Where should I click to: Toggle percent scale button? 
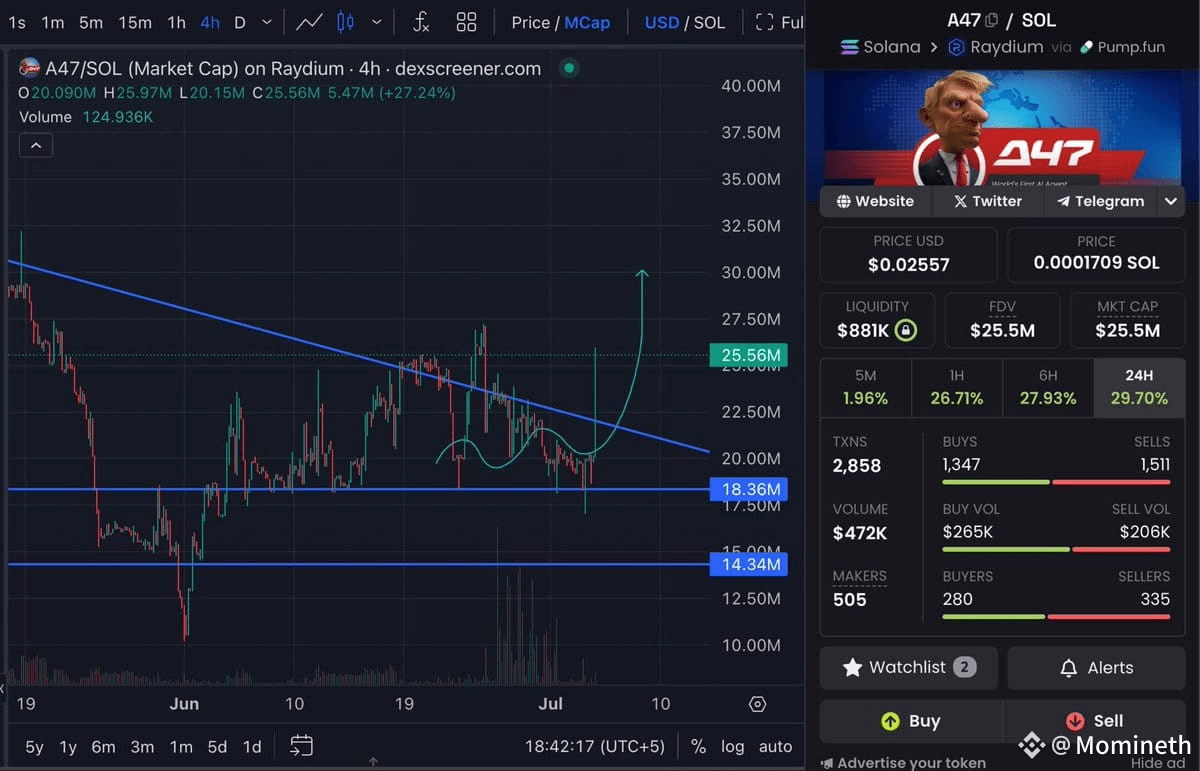[x=698, y=746]
